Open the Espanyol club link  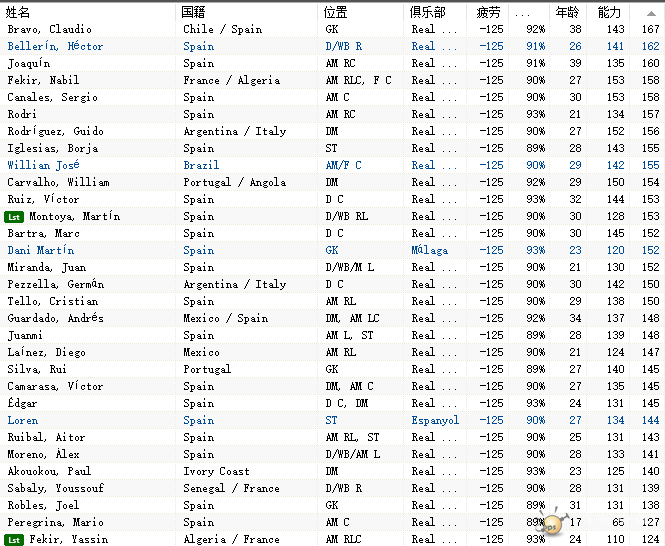pyautogui.click(x=435, y=420)
